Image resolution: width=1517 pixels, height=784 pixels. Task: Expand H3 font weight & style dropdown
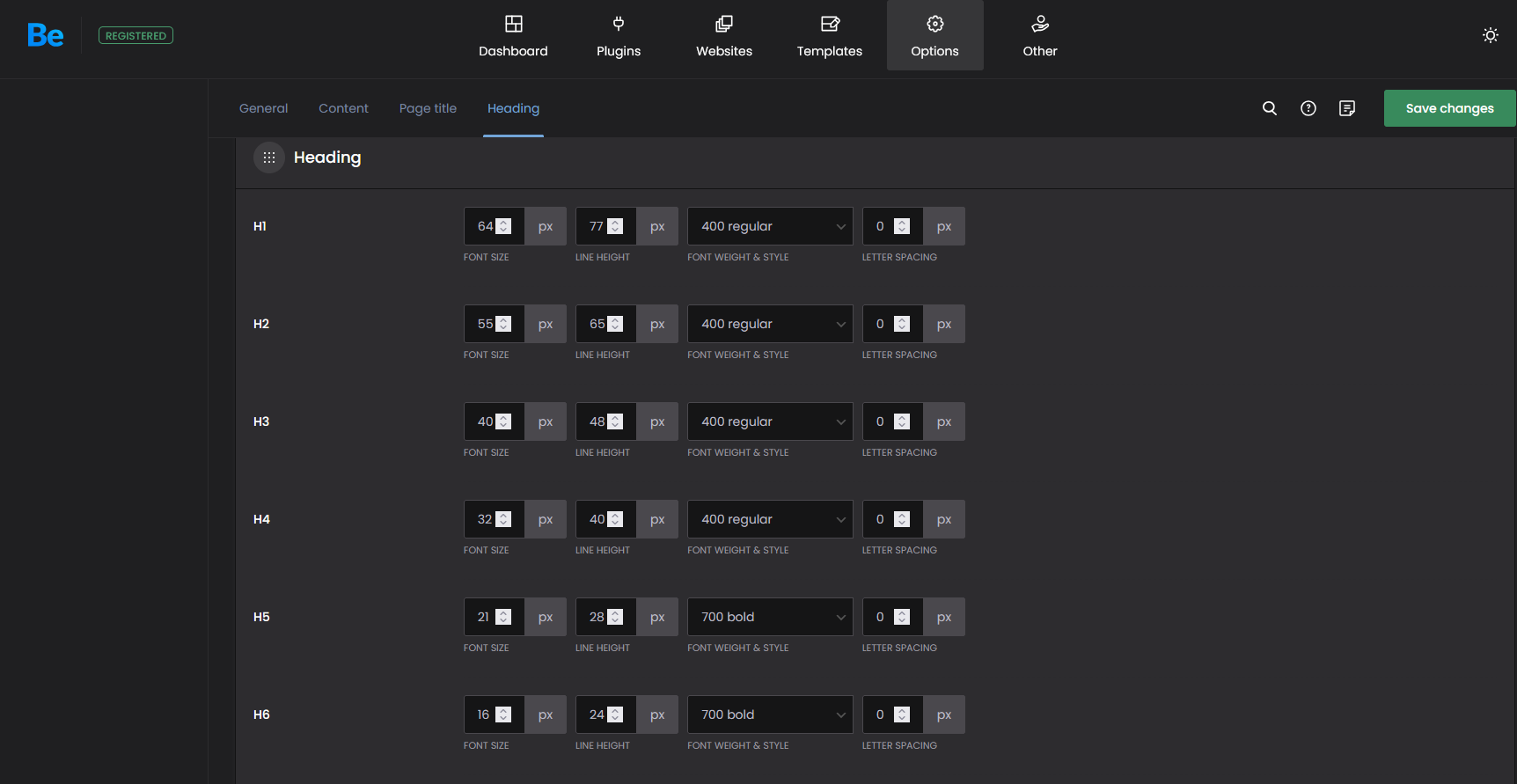(x=769, y=421)
